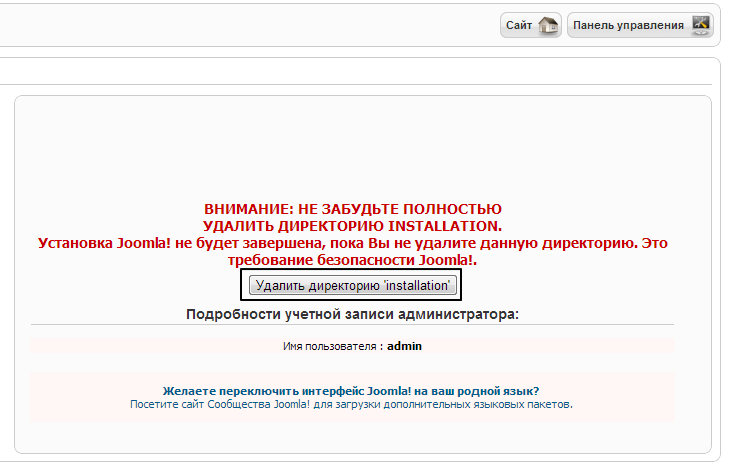Click text требование безопасности Joomla!
This screenshot has height=464, width=730.
352,260
